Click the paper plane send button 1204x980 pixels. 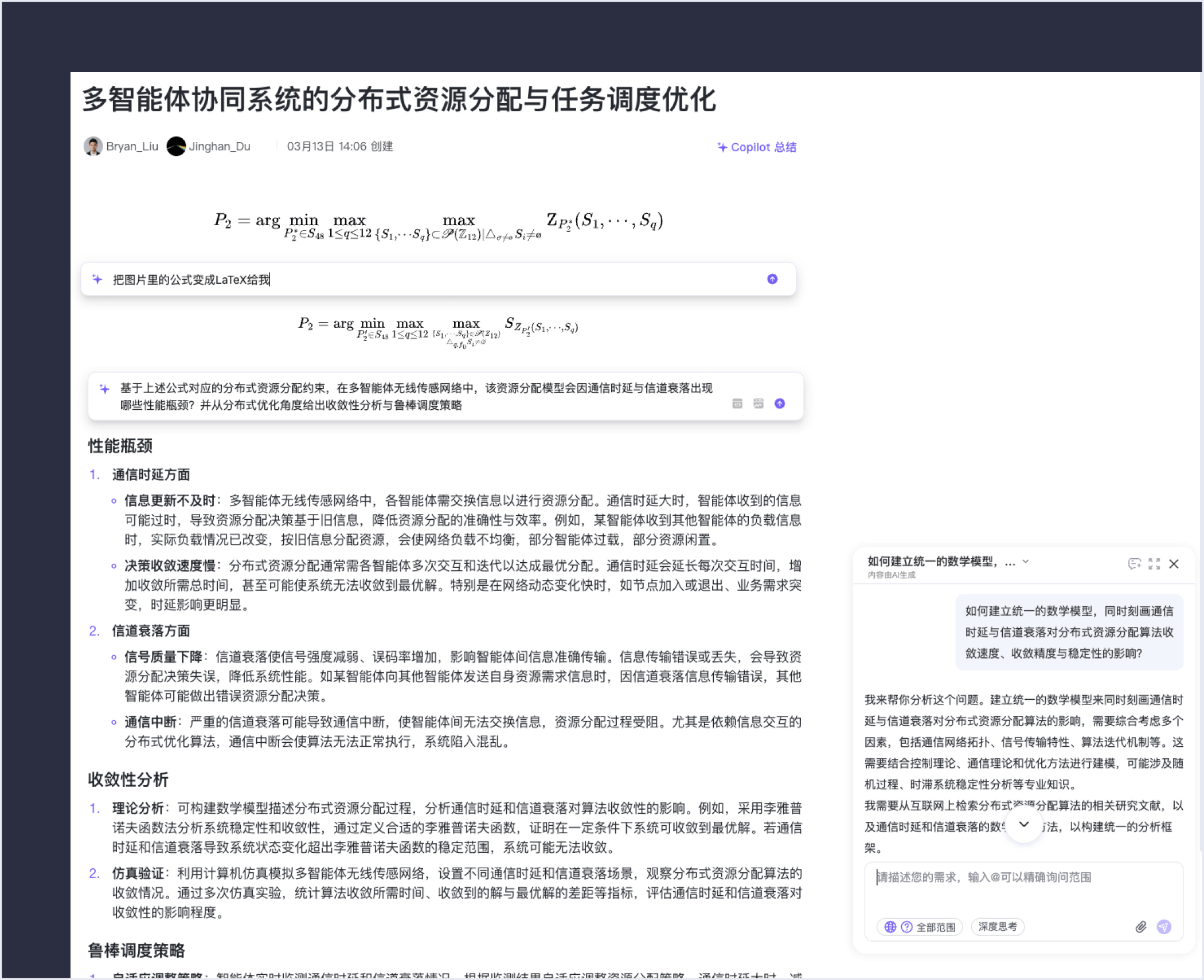(1163, 927)
